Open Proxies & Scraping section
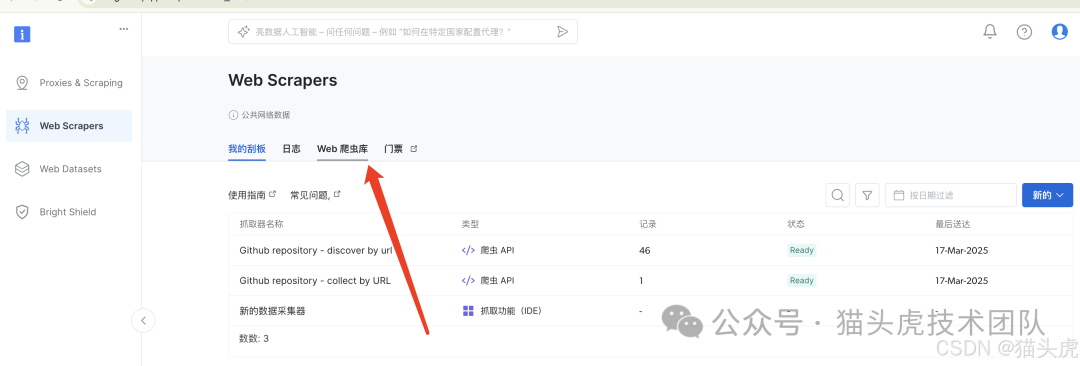Screen dimensions: 1080x366 click(69, 83)
